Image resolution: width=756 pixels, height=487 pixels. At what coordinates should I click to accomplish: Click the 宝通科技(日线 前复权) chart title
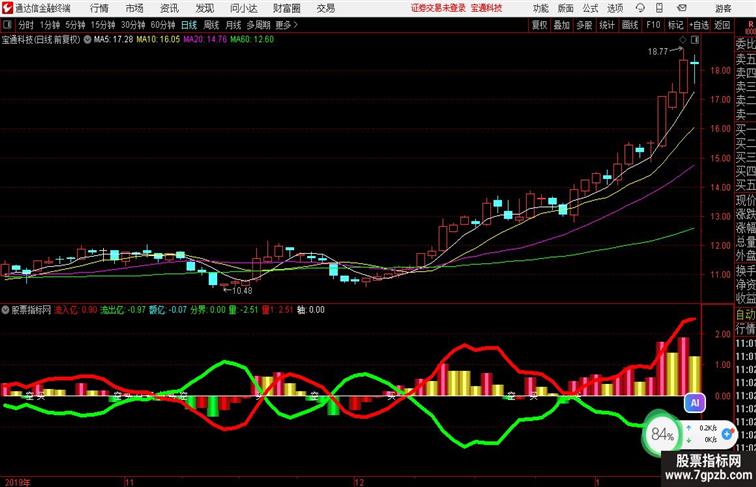pos(41,40)
